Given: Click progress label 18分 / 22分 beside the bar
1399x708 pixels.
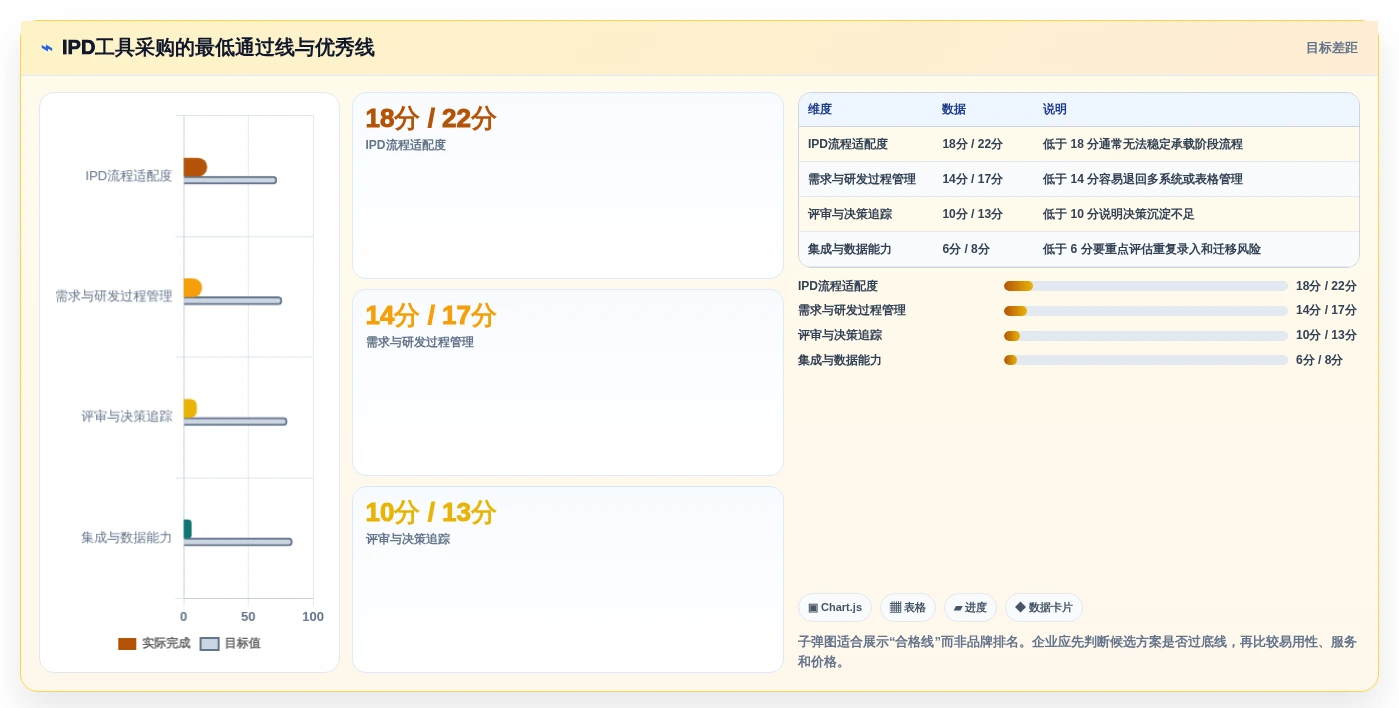Looking at the screenshot, I should (1326, 286).
